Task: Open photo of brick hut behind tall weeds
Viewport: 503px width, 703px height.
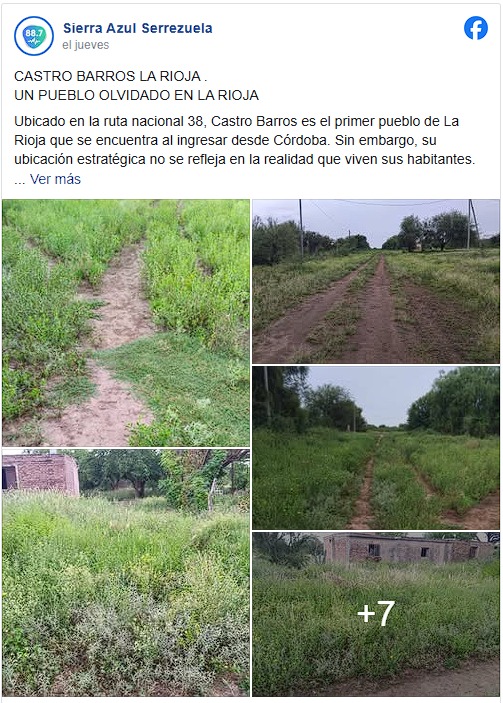Action: click(126, 573)
